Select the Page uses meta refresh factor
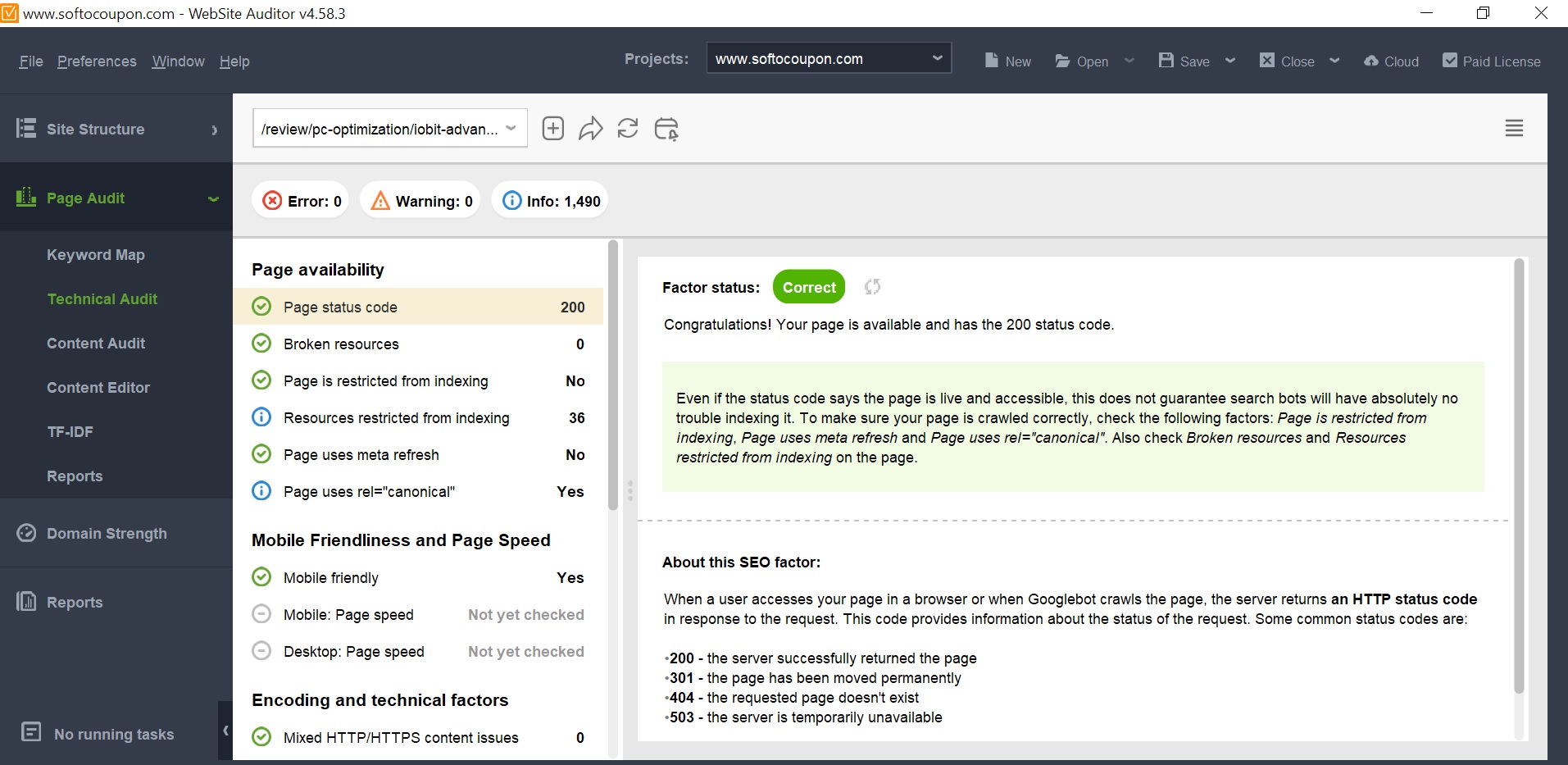This screenshot has width=1568, height=765. [x=418, y=454]
